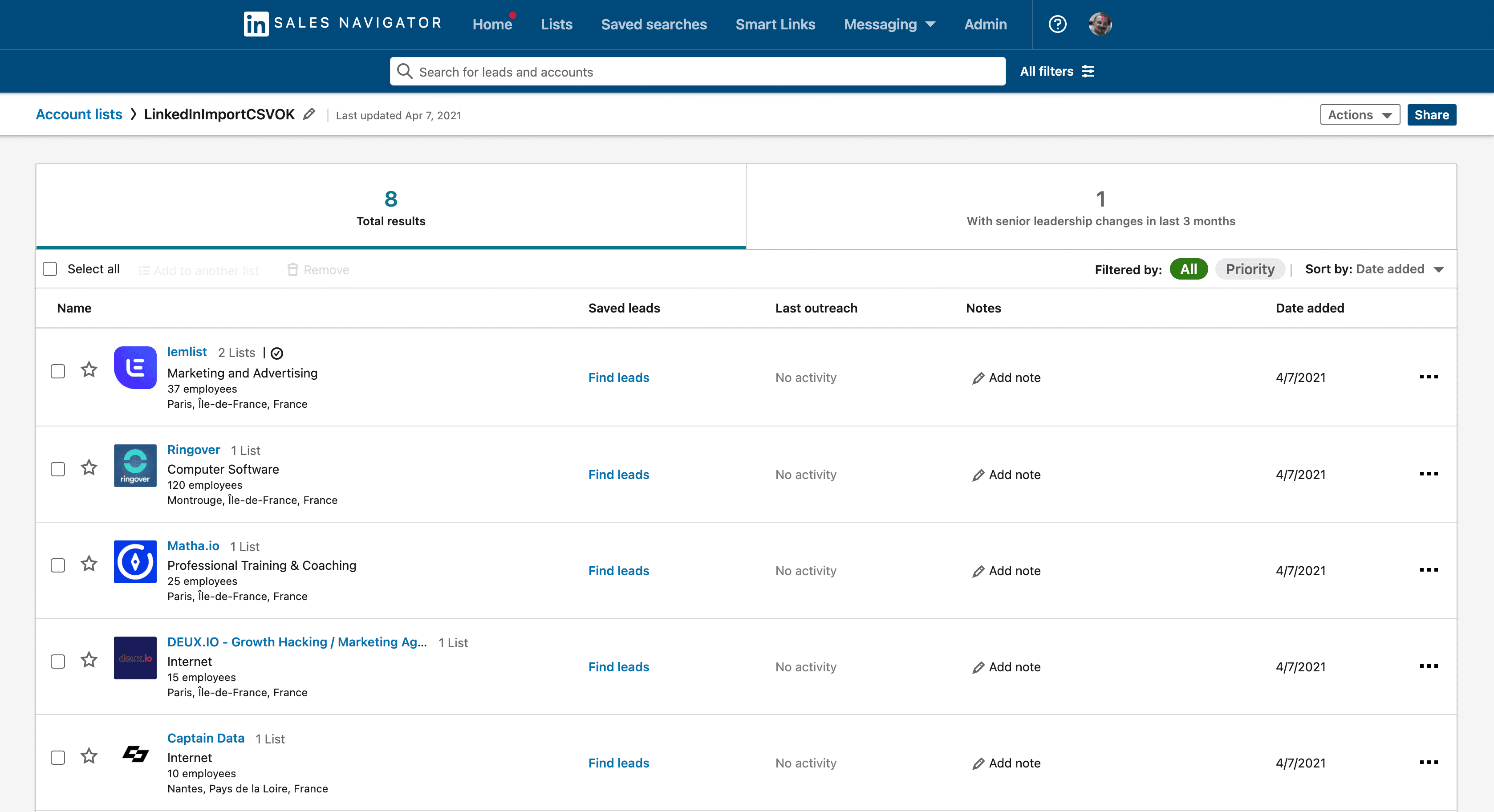Image resolution: width=1494 pixels, height=812 pixels.
Task: Click lemlist "2 Lists" label
Action: [237, 353]
